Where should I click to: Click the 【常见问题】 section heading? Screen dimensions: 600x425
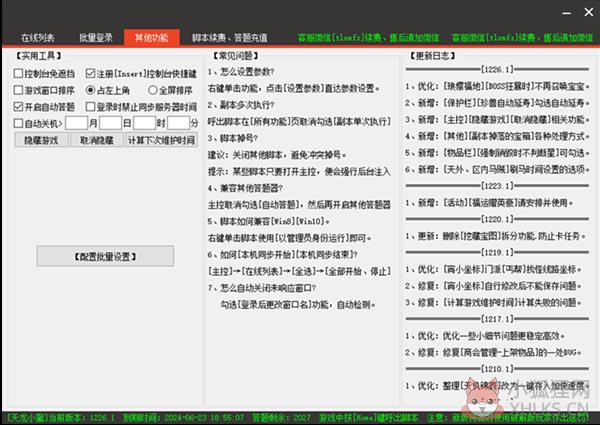[236, 56]
